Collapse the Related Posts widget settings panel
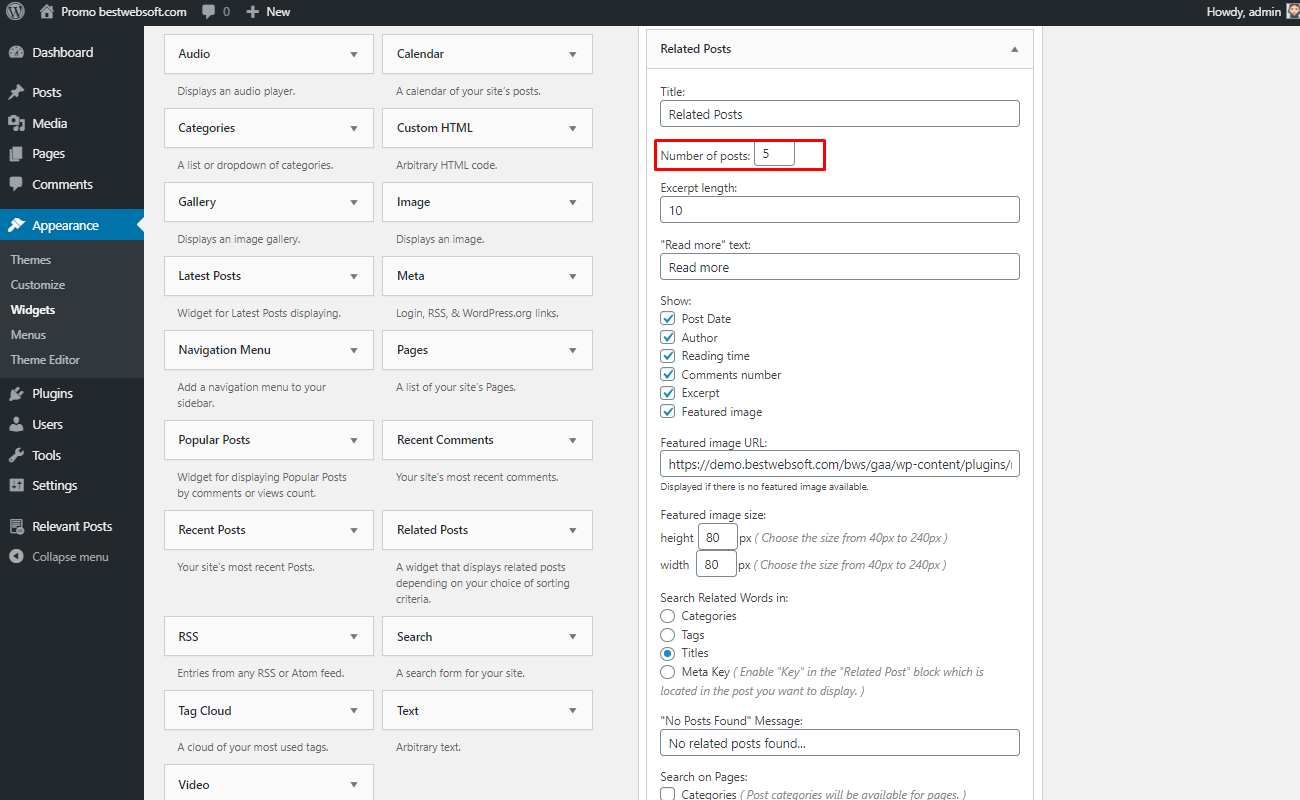 [1014, 49]
